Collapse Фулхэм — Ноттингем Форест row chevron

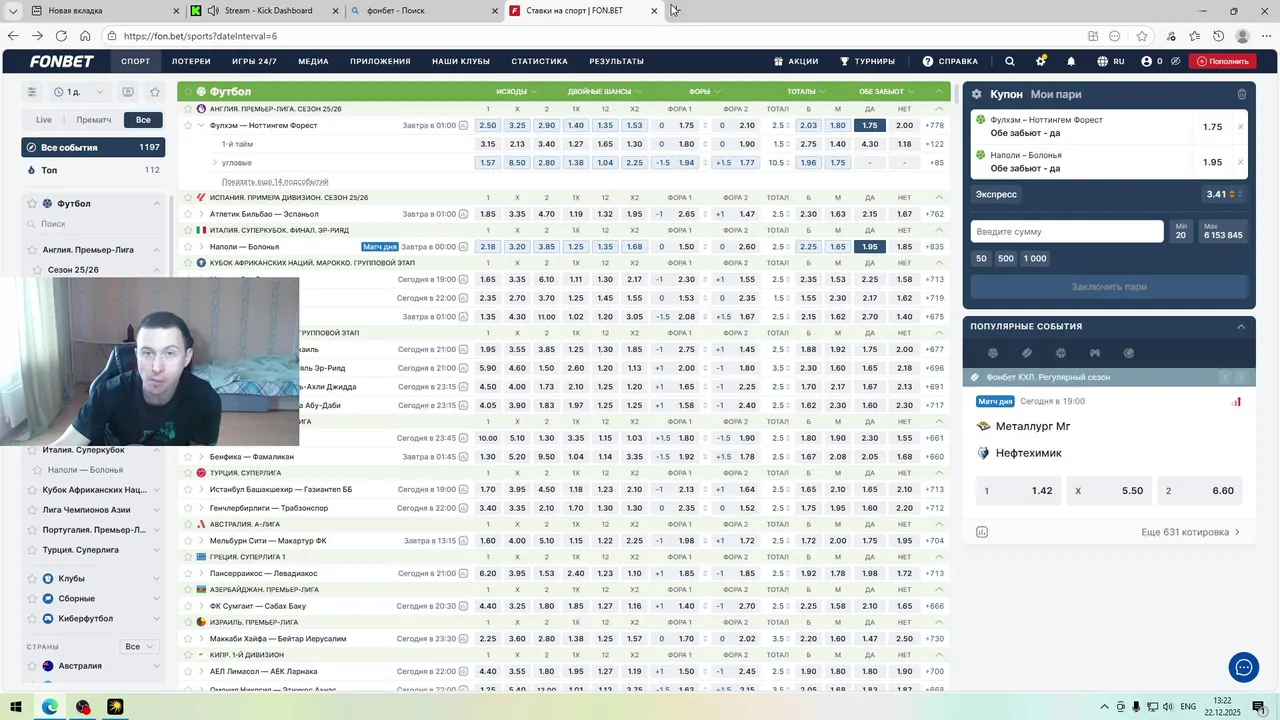tap(201, 125)
